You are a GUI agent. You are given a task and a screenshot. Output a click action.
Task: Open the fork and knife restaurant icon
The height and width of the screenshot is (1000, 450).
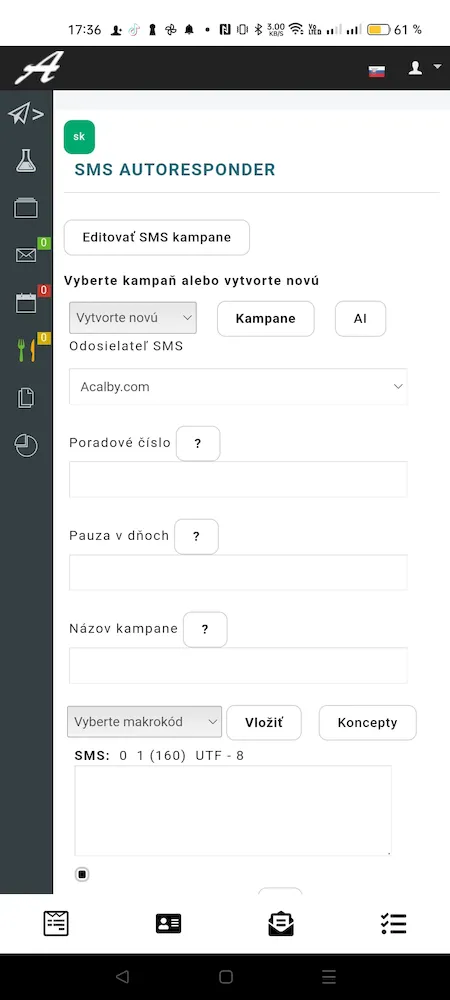pos(26,349)
